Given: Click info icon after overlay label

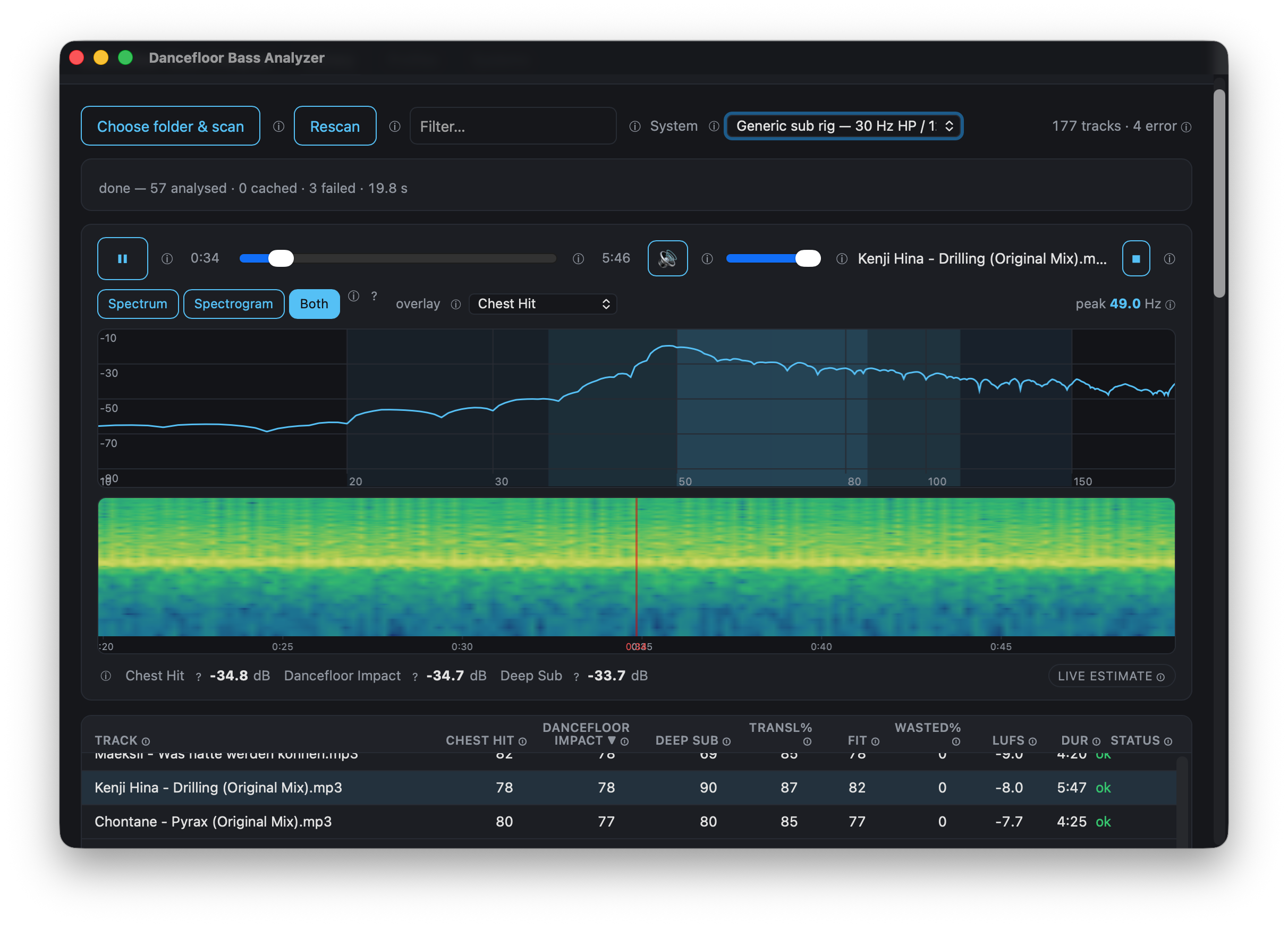Looking at the screenshot, I should 455,305.
